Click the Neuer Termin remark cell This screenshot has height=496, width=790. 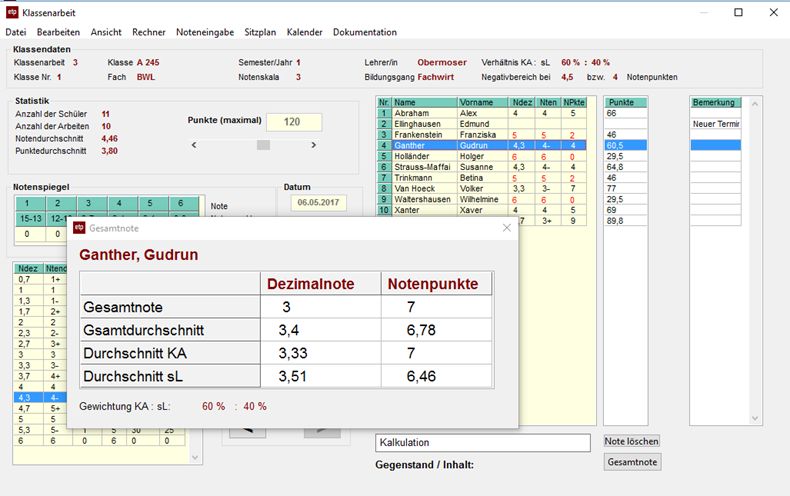coord(714,124)
